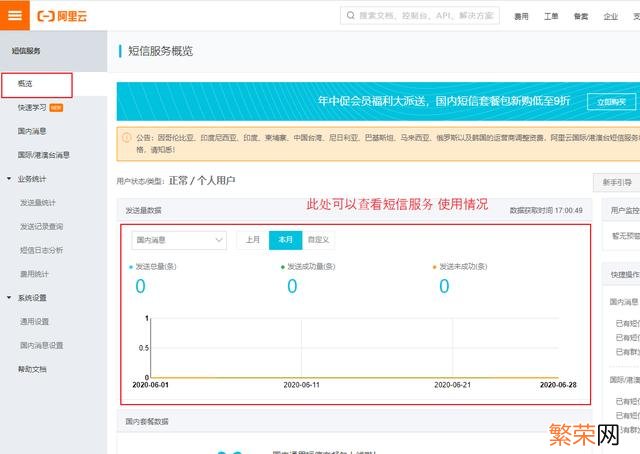Open the 企业 top menu
640x454 pixels.
click(x=611, y=16)
